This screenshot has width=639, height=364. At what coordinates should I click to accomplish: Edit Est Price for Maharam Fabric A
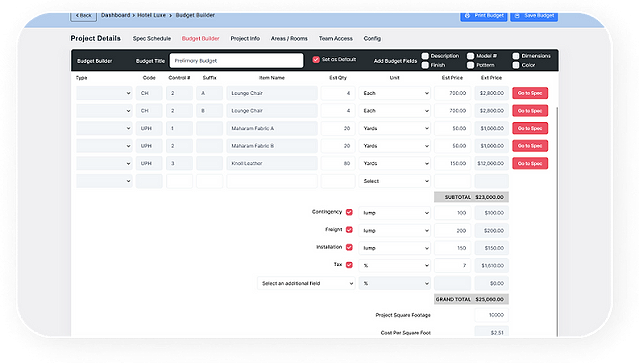[x=452, y=128]
